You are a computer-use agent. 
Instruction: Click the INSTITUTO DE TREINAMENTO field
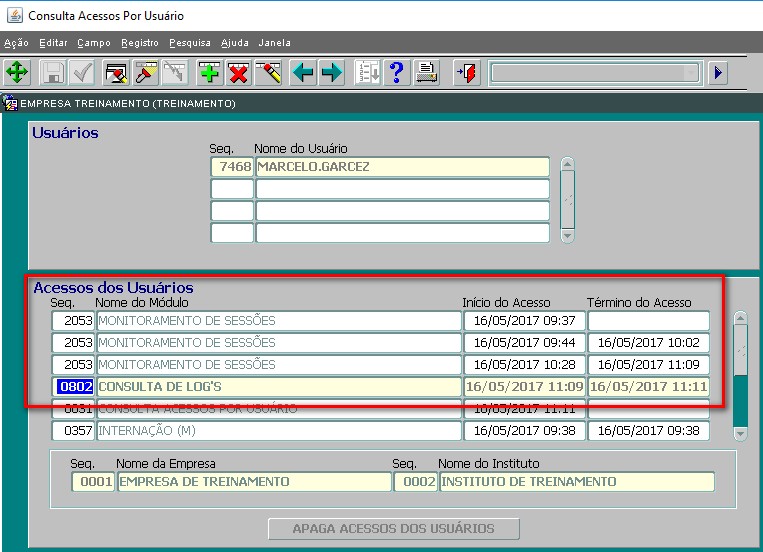click(577, 482)
